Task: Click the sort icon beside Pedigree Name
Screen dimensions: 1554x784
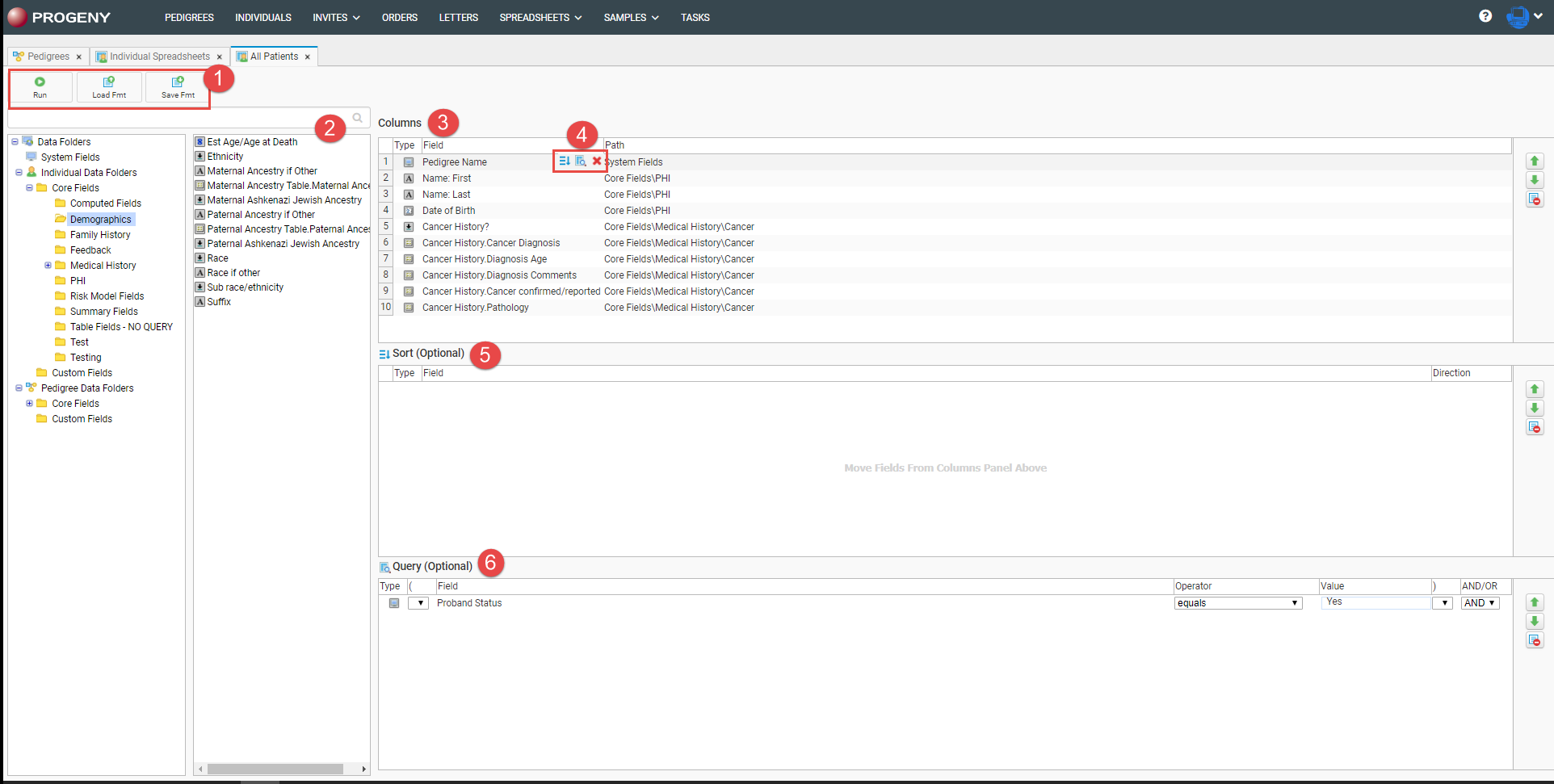Action: coord(564,161)
